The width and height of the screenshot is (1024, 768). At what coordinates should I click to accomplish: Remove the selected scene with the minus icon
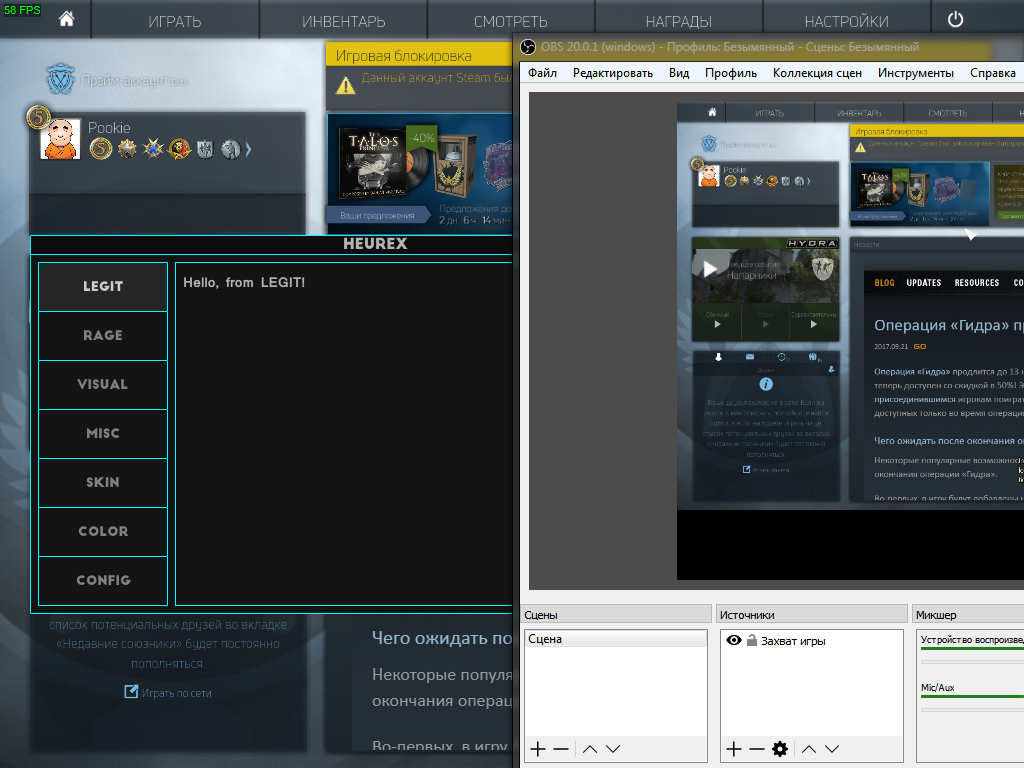click(x=561, y=749)
